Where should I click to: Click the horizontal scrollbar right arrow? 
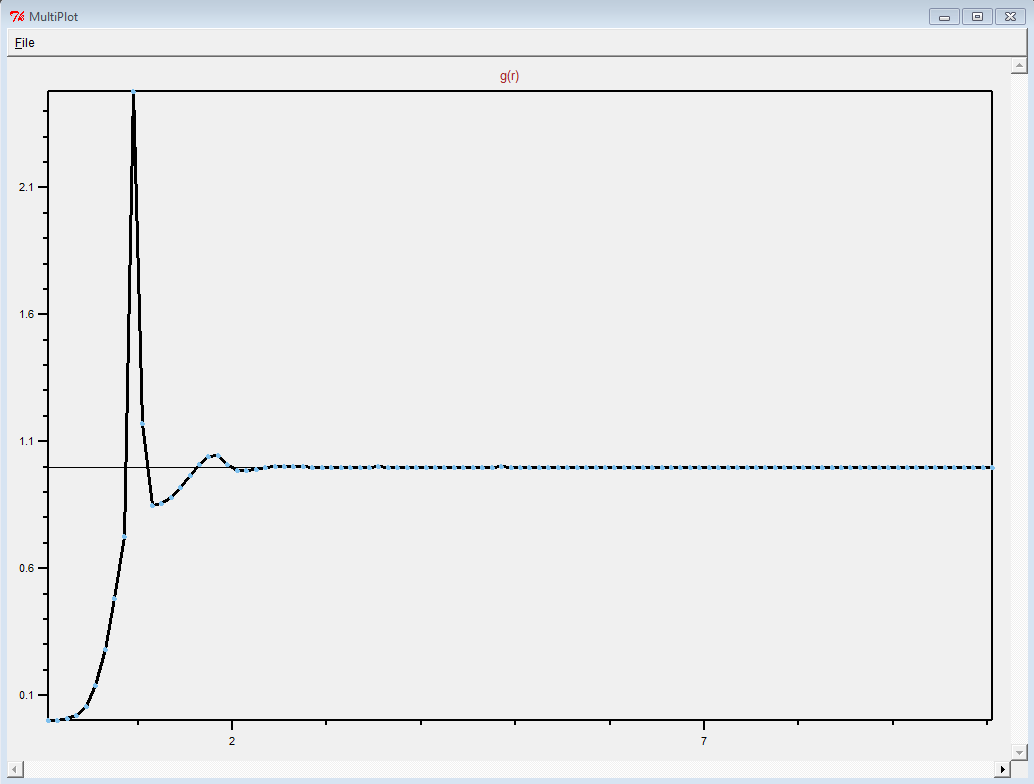1002,769
